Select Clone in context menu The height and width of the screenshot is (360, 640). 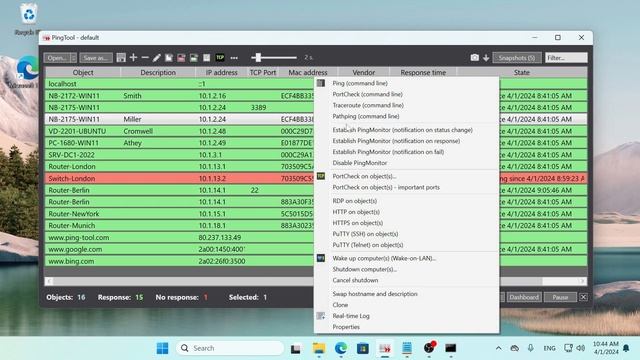coord(340,305)
